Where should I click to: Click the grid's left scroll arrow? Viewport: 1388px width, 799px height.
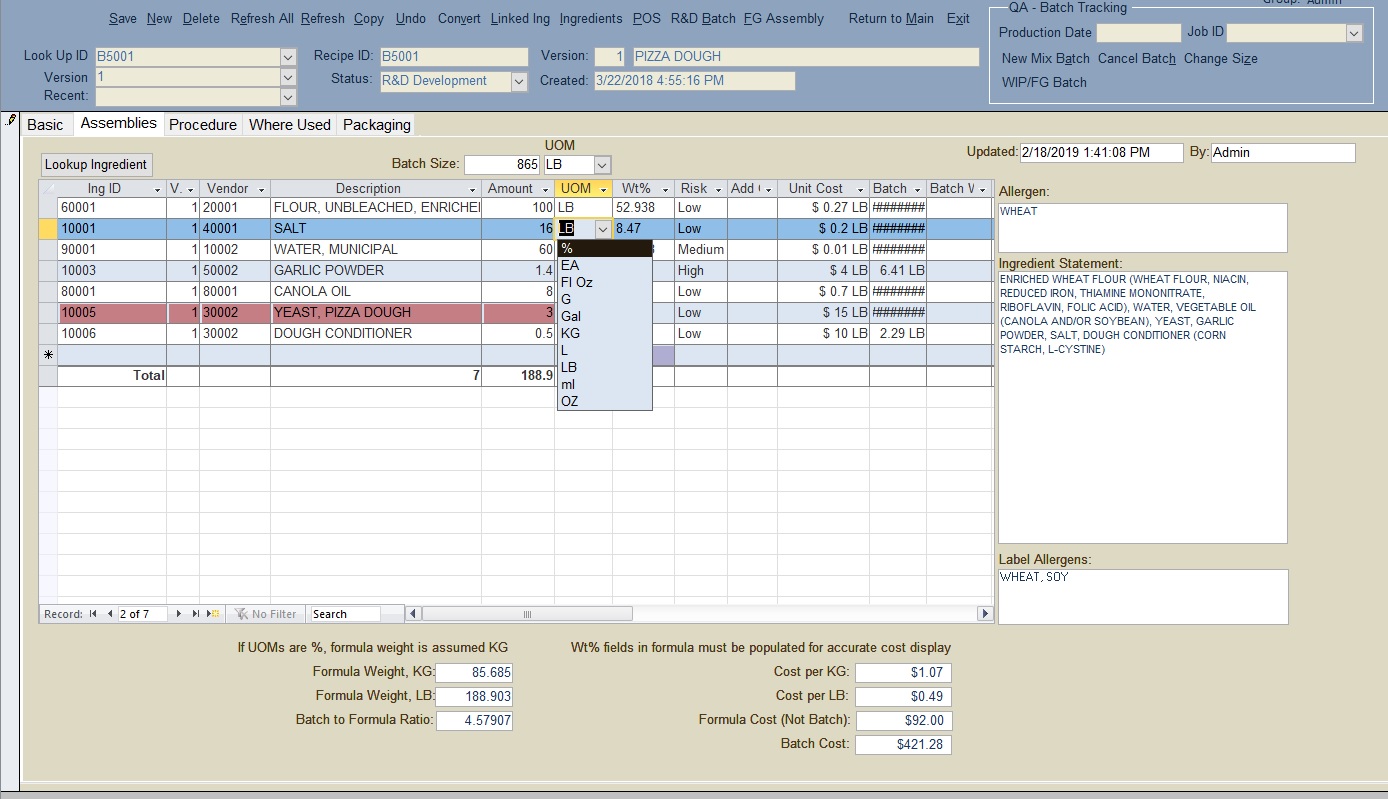413,614
